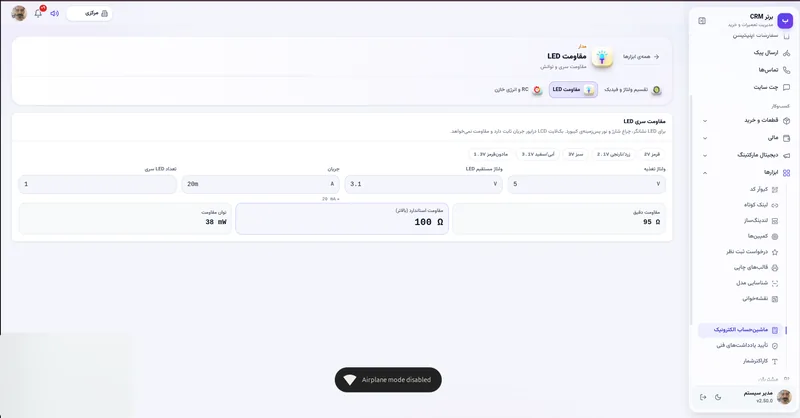Click the 38 mW resistor power result
Screen dimensions: 800x418
(125, 219)
